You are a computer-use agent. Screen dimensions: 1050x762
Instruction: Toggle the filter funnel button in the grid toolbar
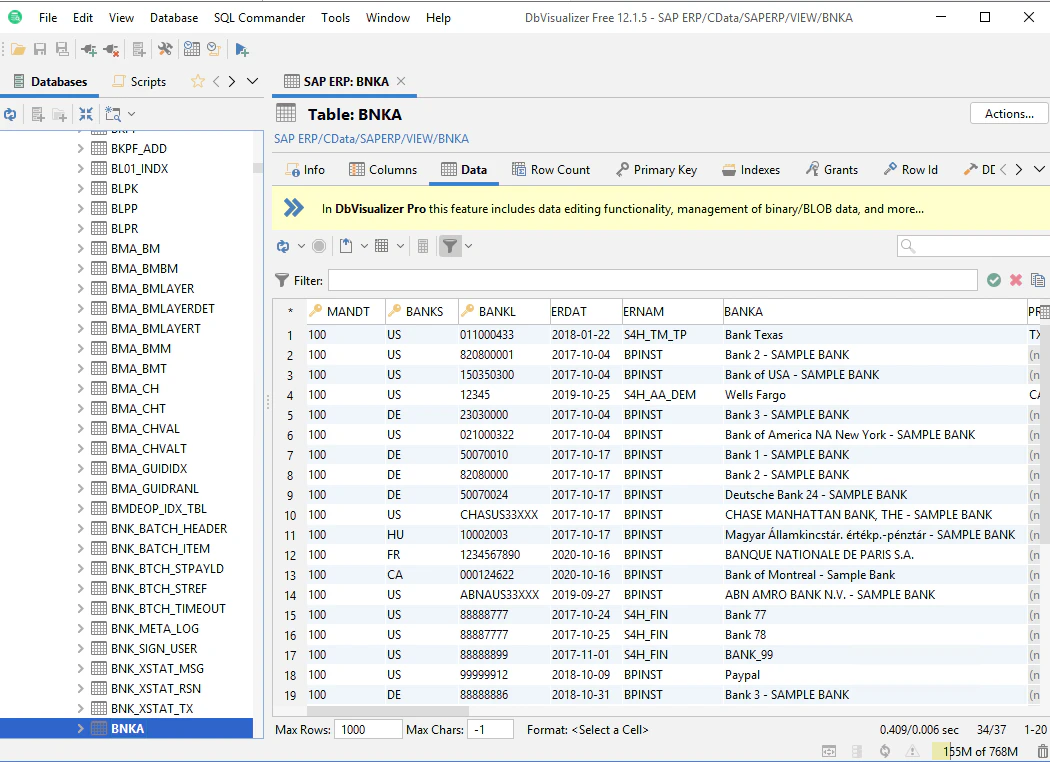click(450, 246)
